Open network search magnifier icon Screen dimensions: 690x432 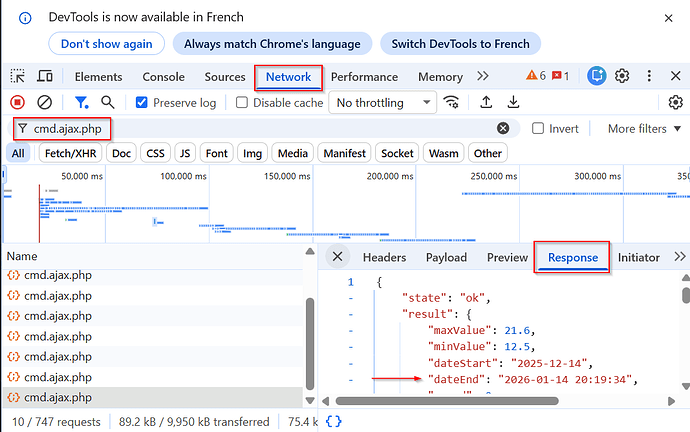(x=107, y=102)
